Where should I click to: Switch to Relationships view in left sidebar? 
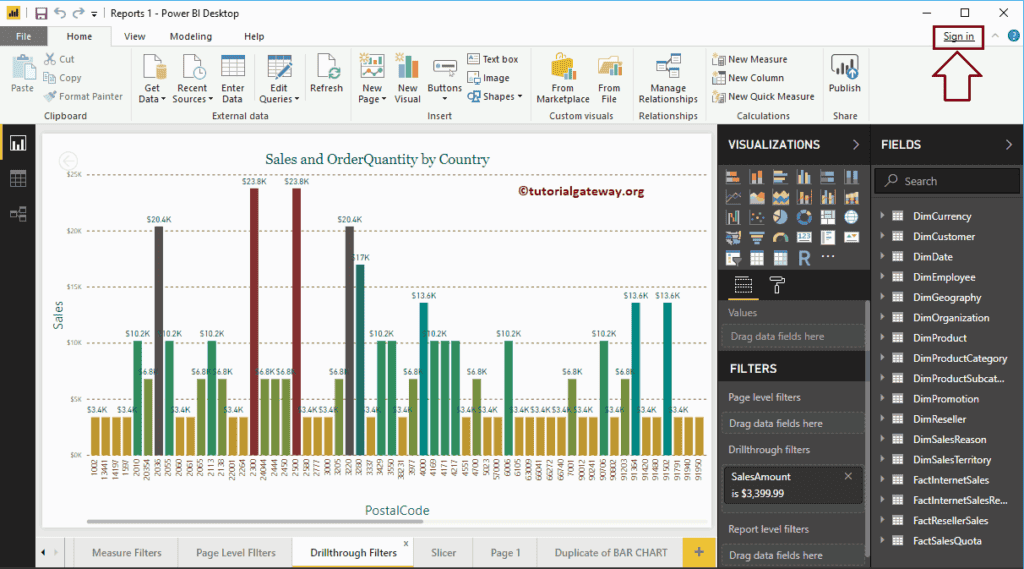coord(18,214)
